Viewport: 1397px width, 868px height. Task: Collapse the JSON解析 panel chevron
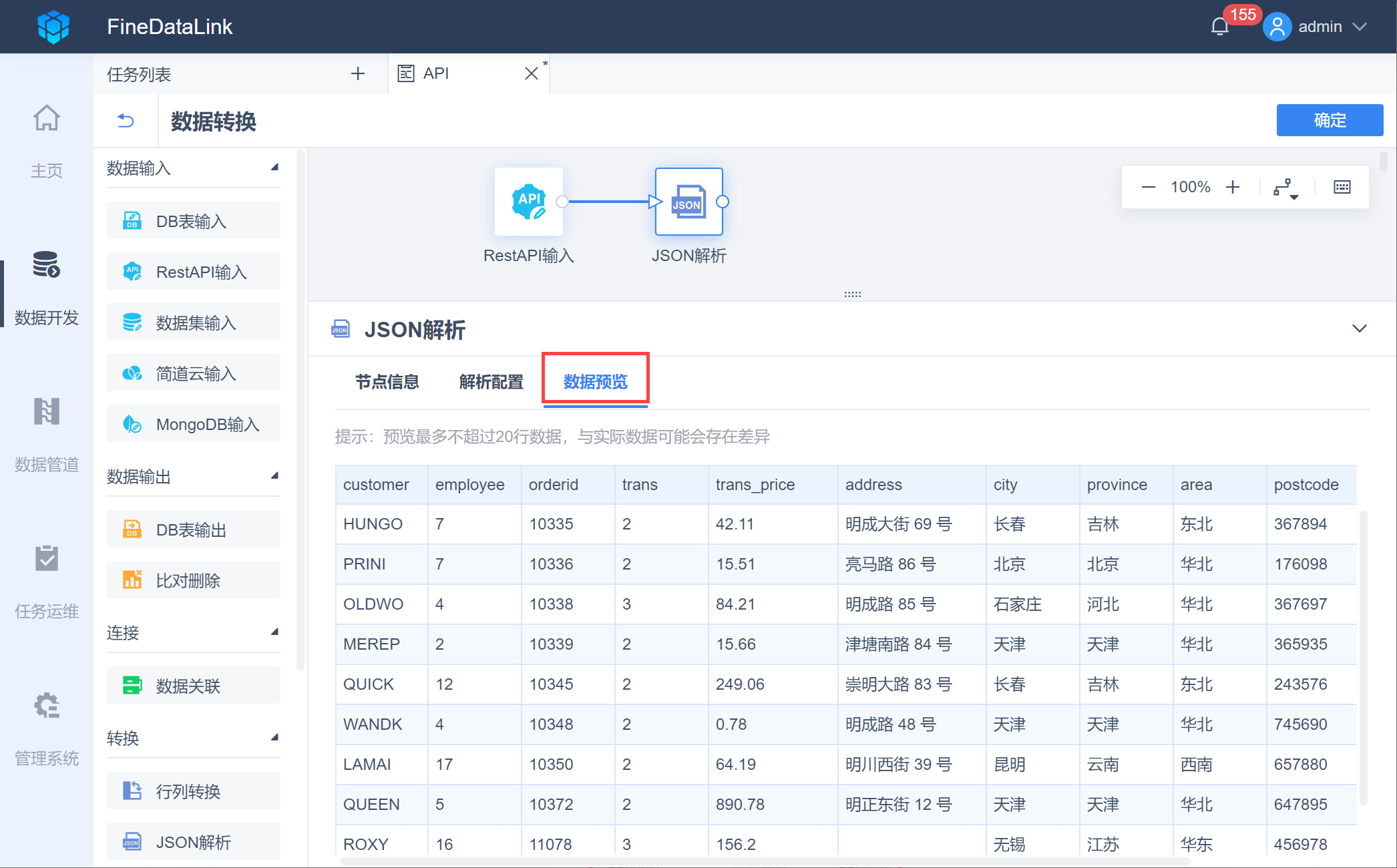(x=1359, y=329)
